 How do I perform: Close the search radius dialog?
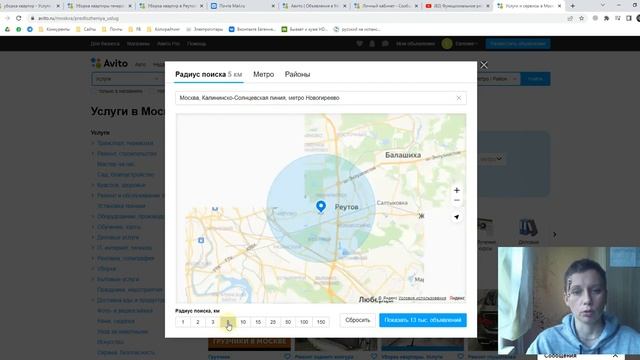pyautogui.click(x=484, y=65)
